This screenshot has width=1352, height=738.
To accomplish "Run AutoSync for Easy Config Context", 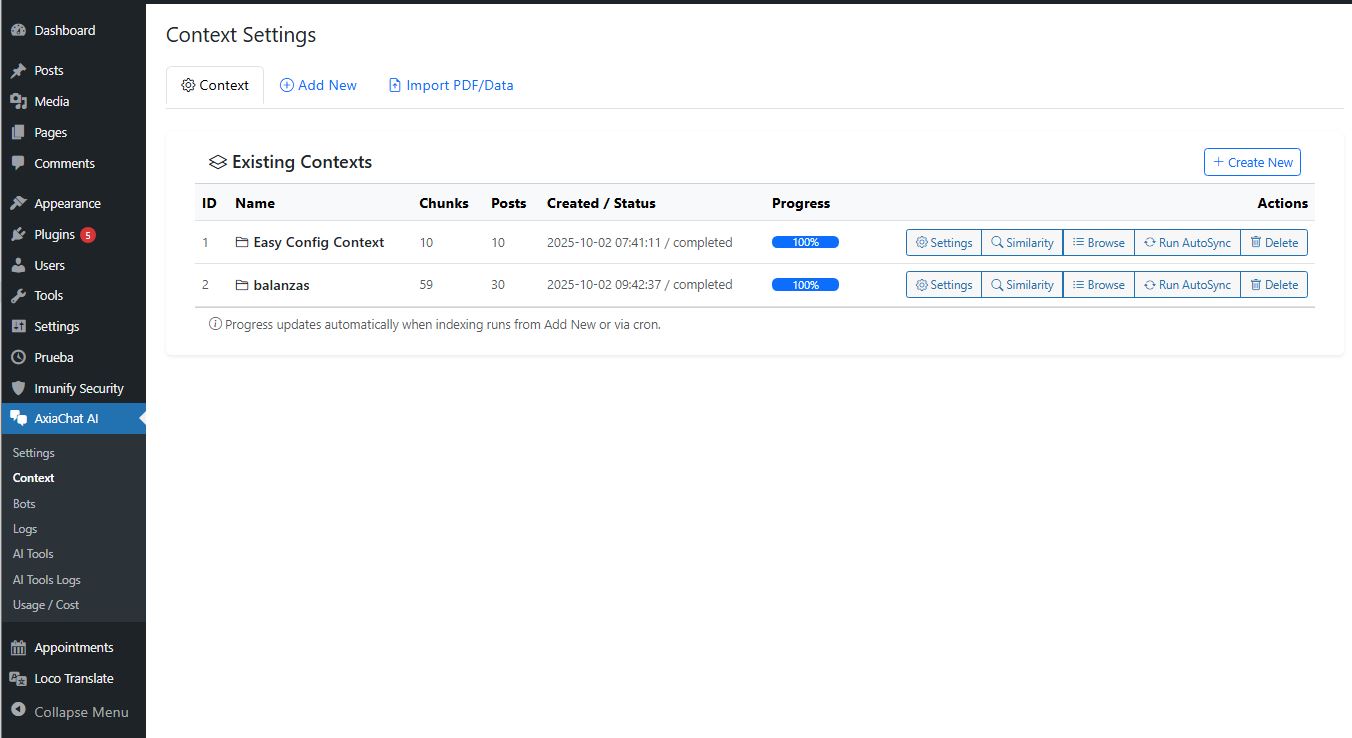I will (x=1187, y=242).
